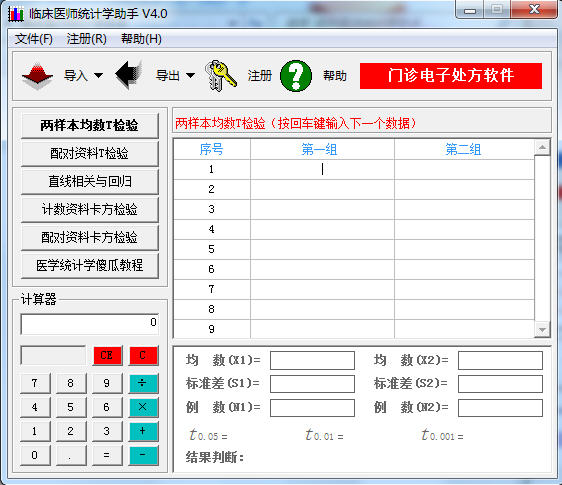
Task: Click the red pyramid import icon
Action: (37, 76)
